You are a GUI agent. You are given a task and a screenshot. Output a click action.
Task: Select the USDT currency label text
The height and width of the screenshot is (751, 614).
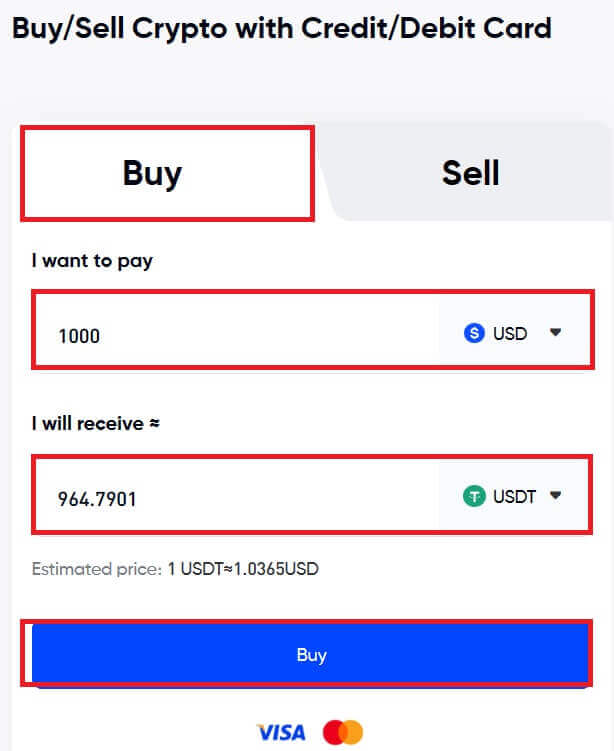tap(515, 495)
